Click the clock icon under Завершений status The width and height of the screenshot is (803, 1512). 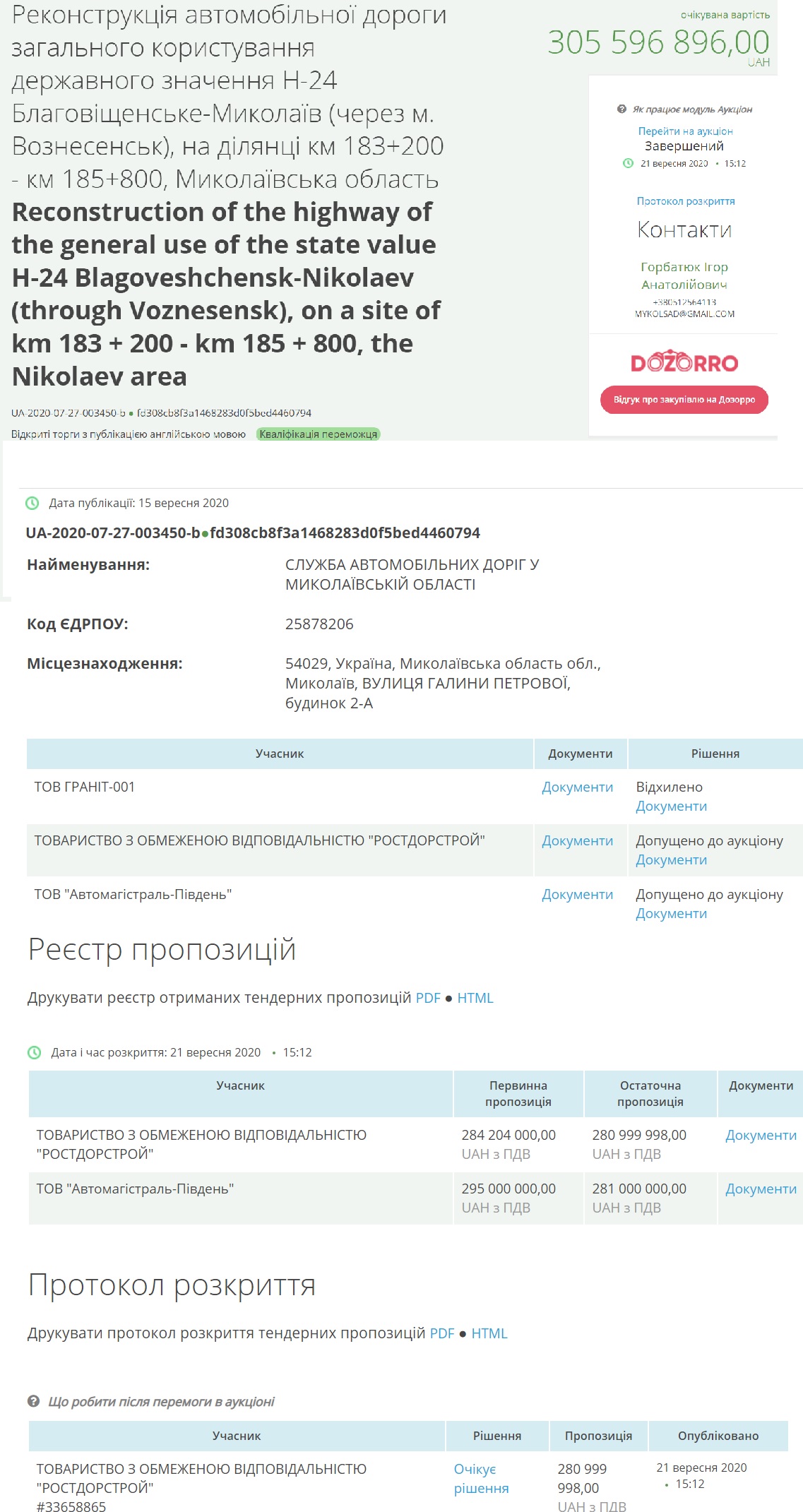point(628,164)
